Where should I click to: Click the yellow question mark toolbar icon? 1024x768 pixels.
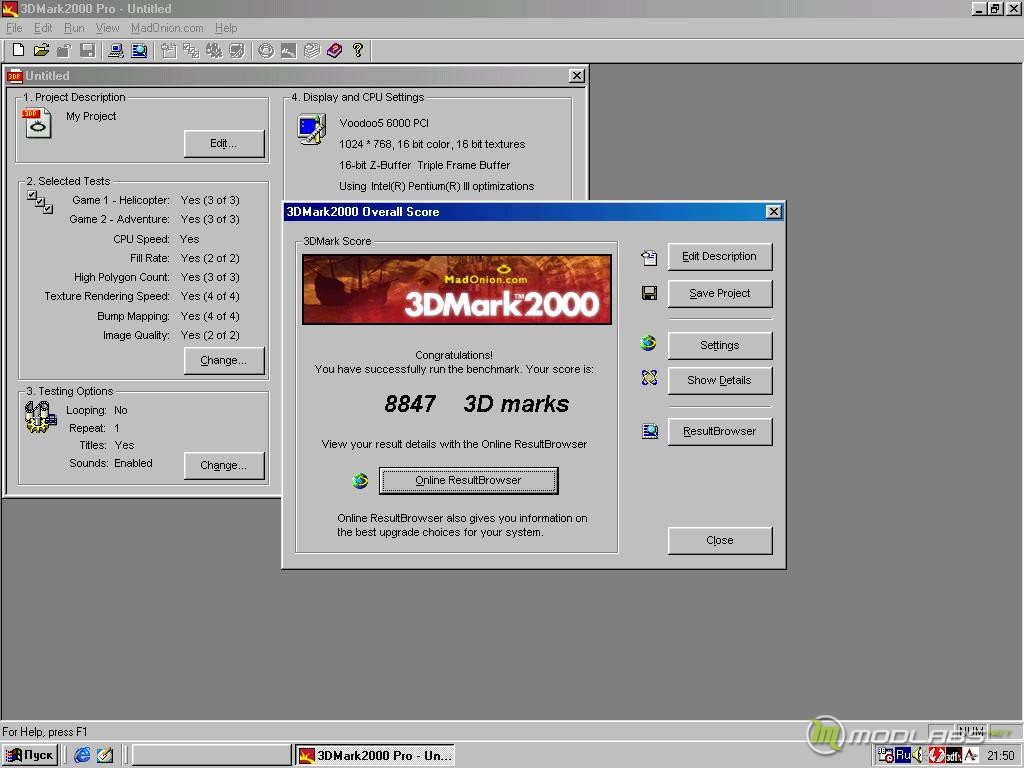358,50
